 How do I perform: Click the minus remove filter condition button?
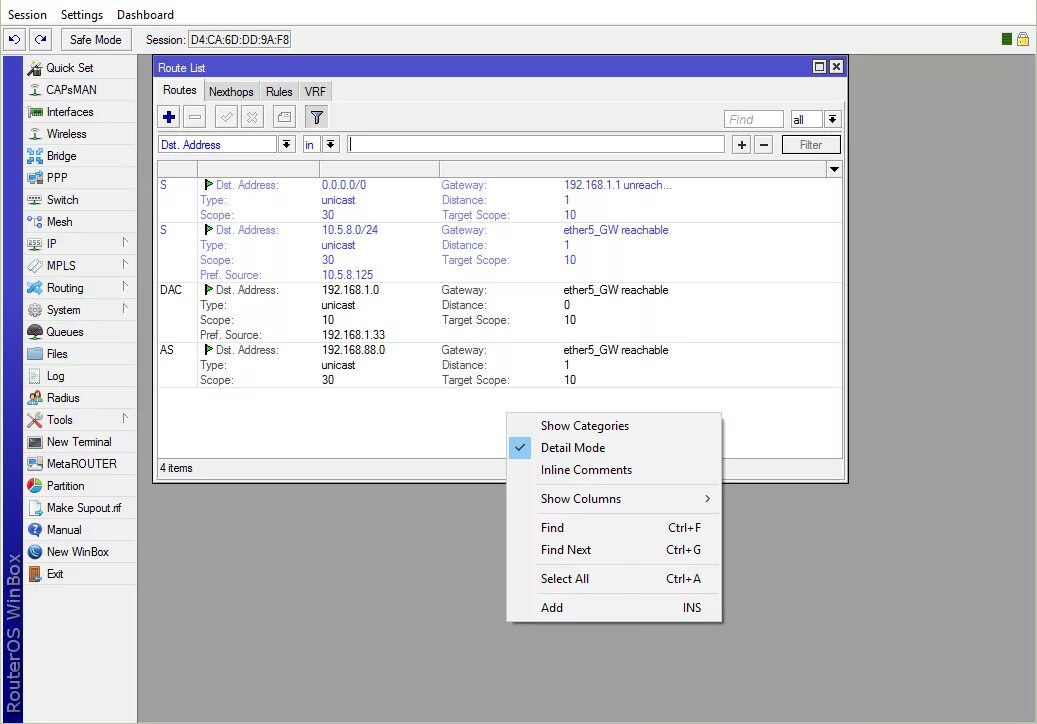tap(764, 144)
